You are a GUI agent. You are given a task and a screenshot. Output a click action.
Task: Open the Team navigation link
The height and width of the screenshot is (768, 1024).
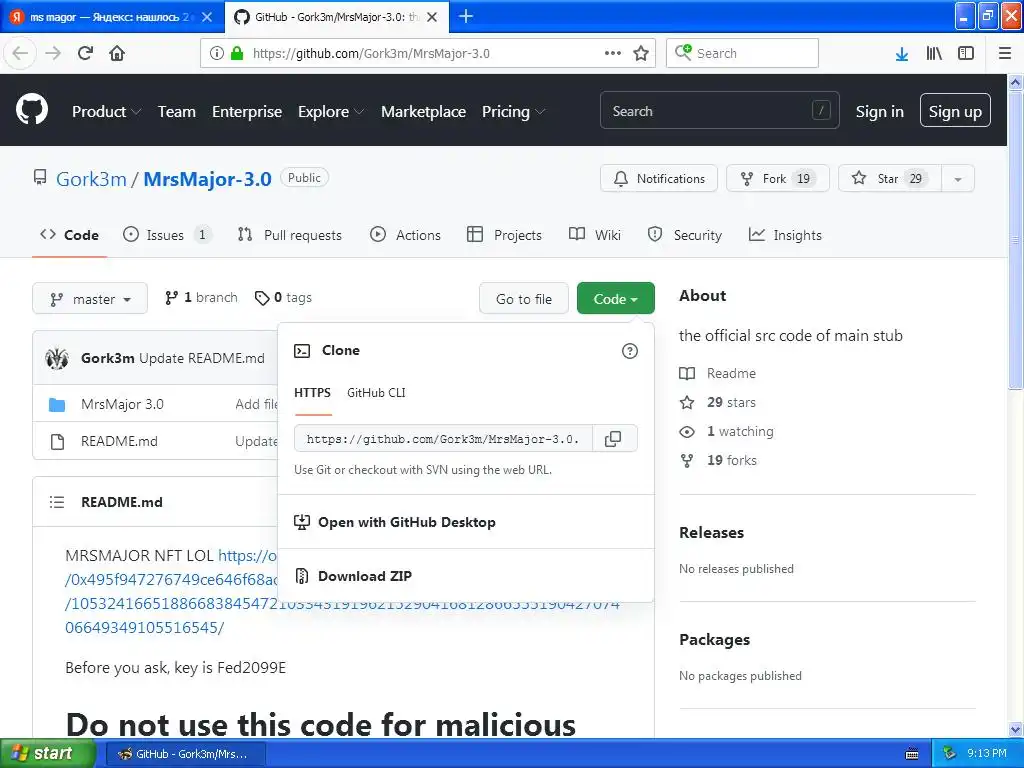176,112
